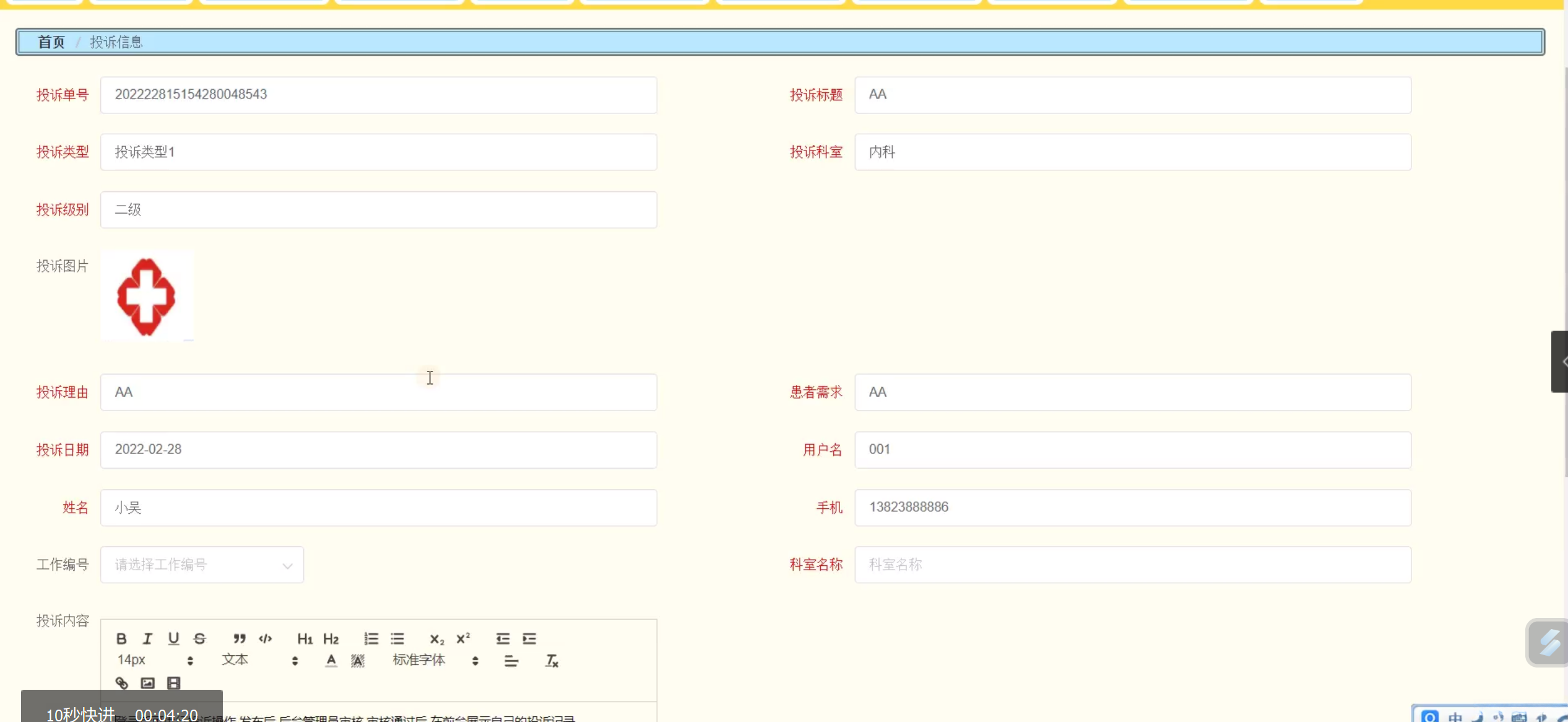The height and width of the screenshot is (722, 1568).
Task: Click the 投诉信息 breadcrumb item
Action: pos(116,42)
